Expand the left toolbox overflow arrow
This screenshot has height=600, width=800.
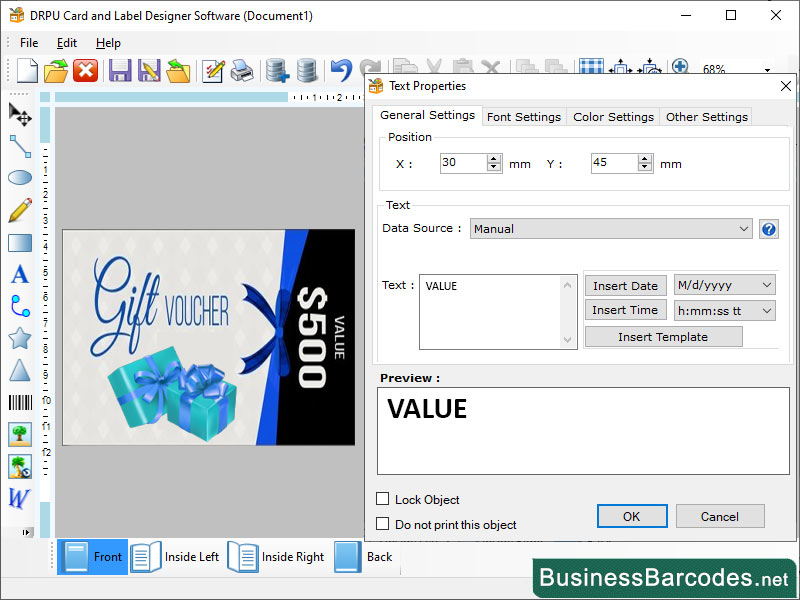(x=26, y=532)
